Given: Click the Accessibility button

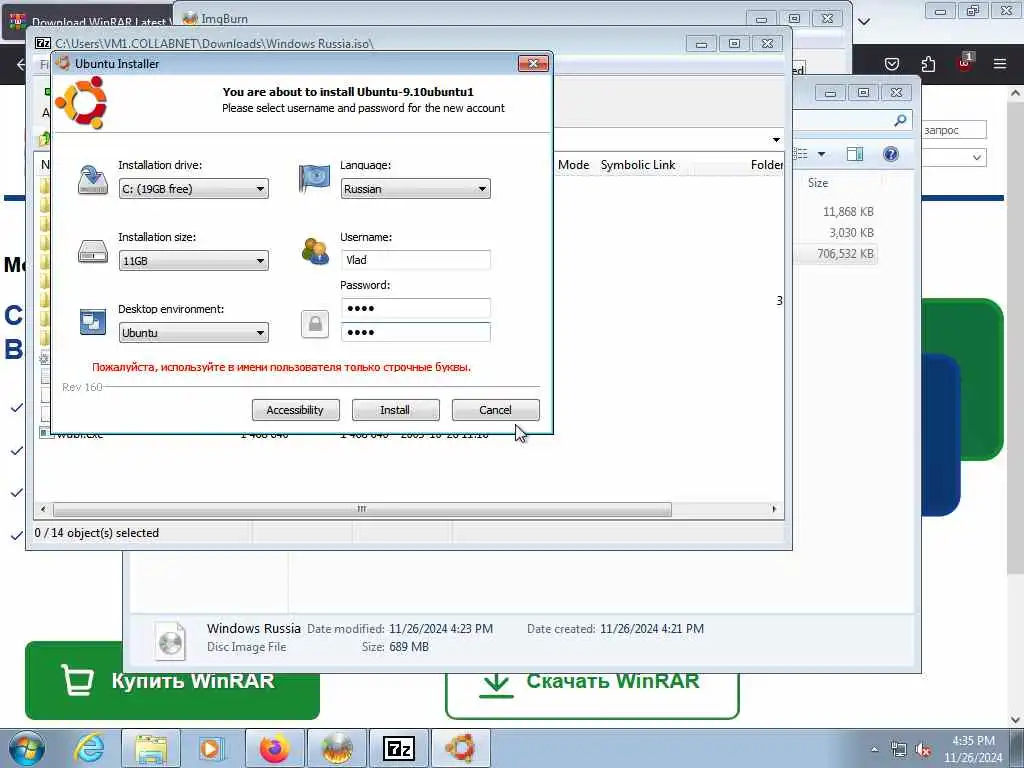Looking at the screenshot, I should click(x=295, y=410).
